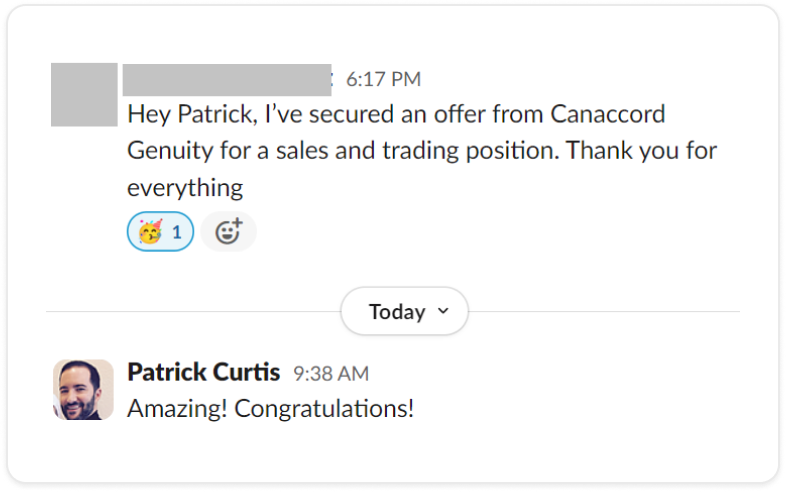Click the 9:38 AM timestamp

[330, 374]
